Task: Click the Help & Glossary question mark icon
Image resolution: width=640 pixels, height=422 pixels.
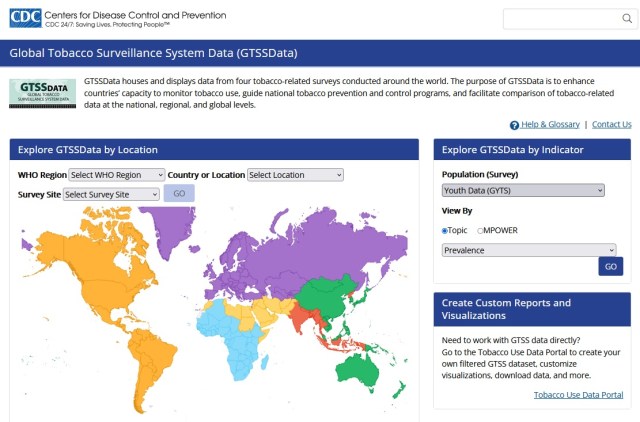Action: (x=514, y=125)
